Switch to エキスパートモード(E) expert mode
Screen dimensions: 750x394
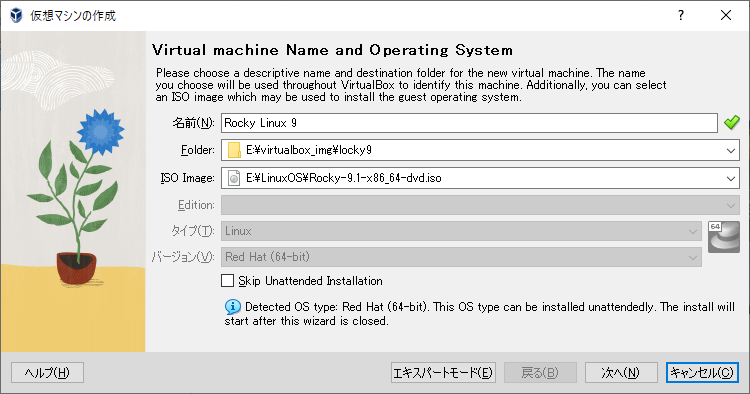443,372
